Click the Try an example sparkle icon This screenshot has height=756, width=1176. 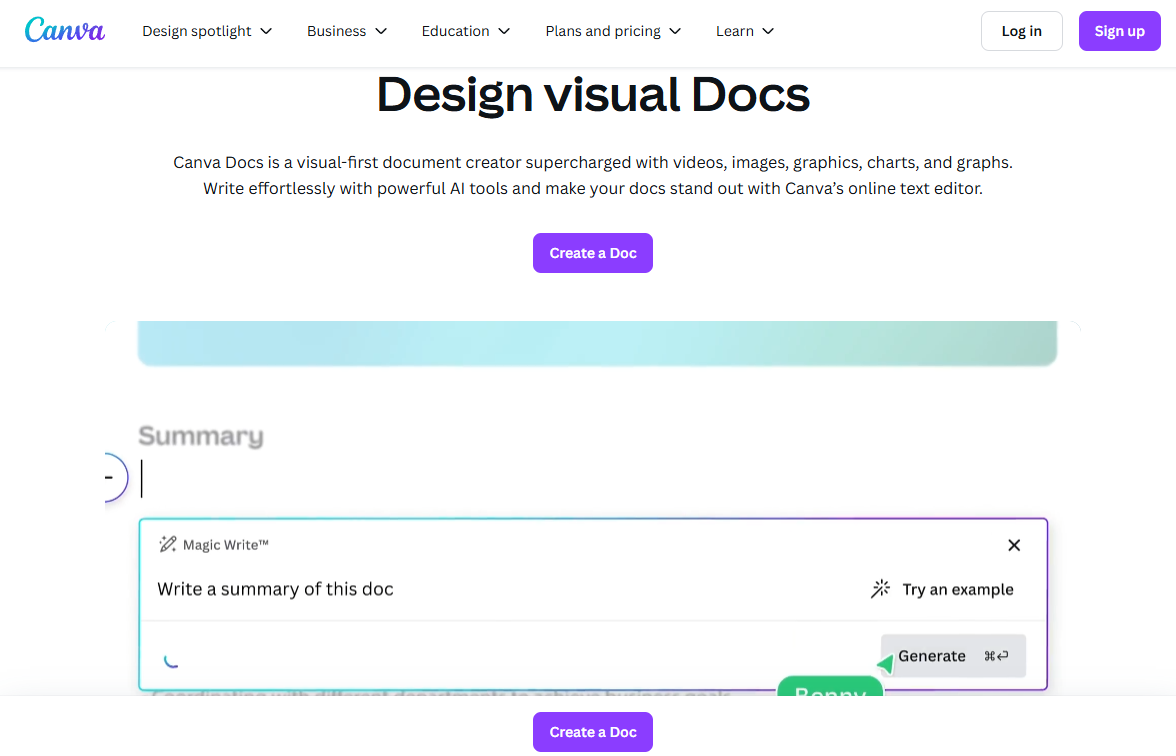tap(880, 589)
